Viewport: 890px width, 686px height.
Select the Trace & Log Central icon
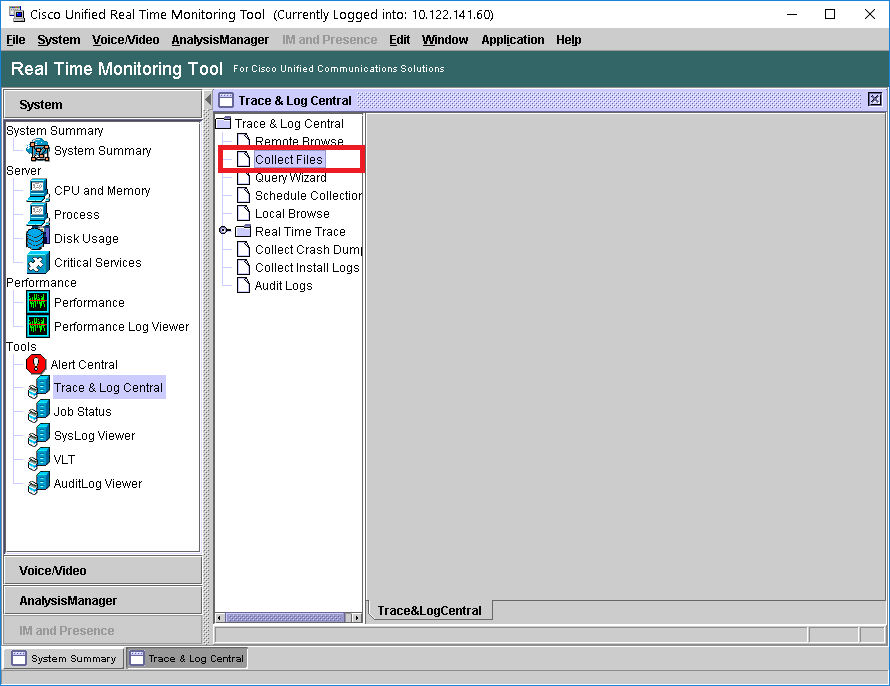pyautogui.click(x=107, y=388)
